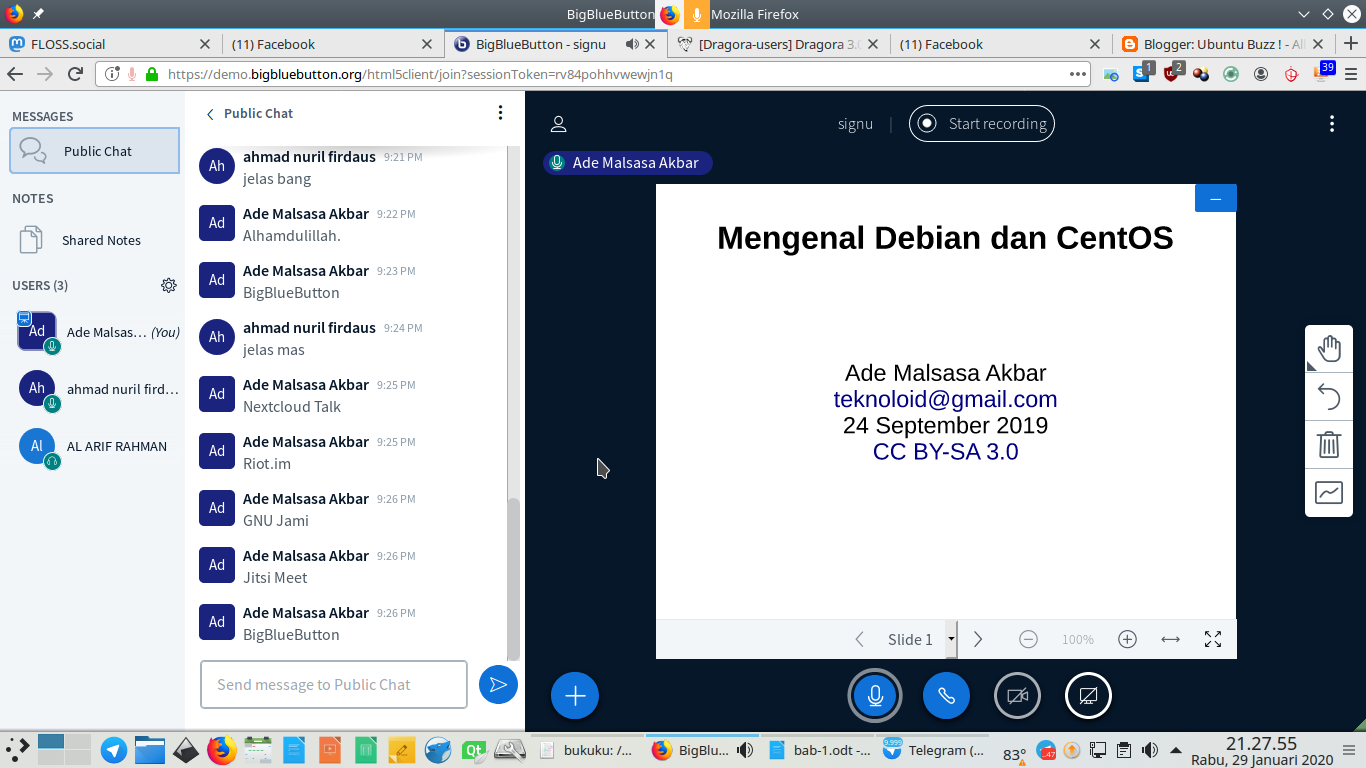Viewport: 1366px width, 768px height.
Task: Show hidden system tray icons arrow
Action: (1177, 750)
